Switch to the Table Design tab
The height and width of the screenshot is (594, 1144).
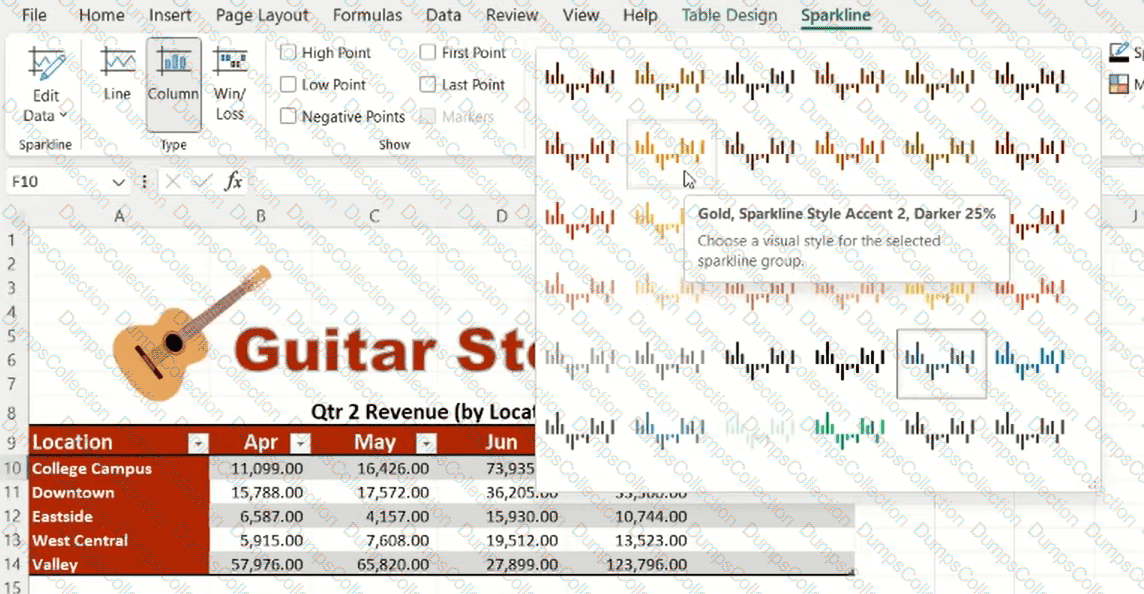[x=729, y=15]
